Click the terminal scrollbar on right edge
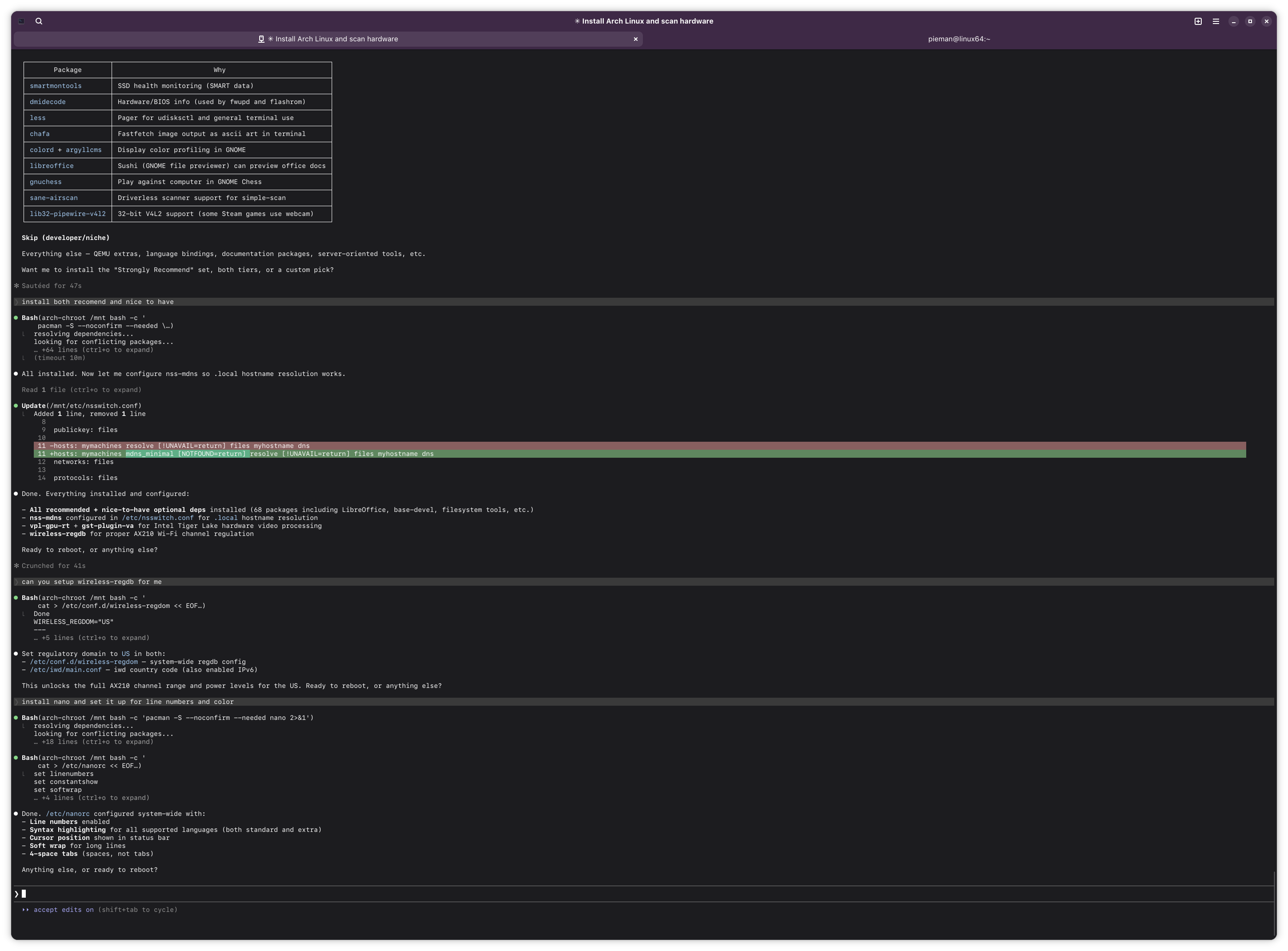1288x951 pixels. point(1274,904)
